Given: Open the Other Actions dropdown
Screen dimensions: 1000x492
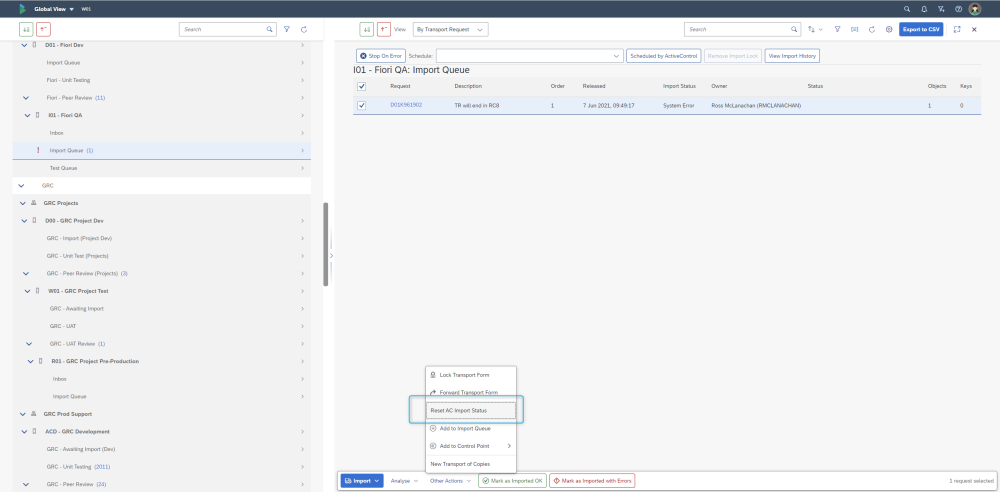Looking at the screenshot, I should (x=450, y=481).
